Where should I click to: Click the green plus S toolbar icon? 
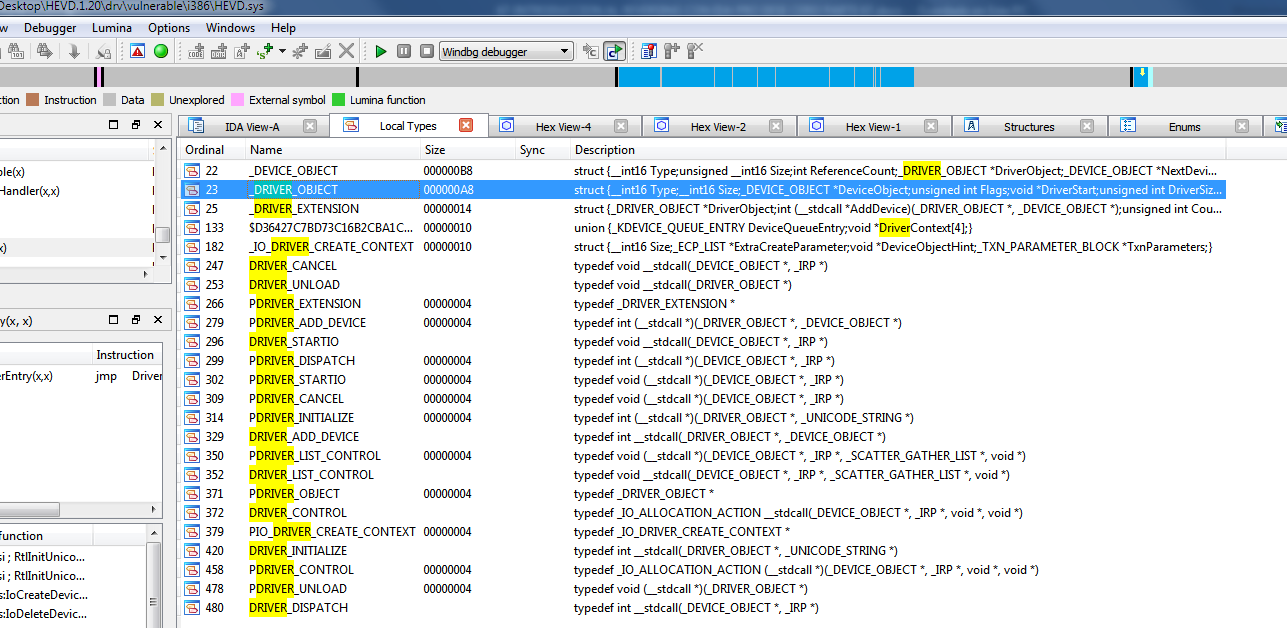266,51
